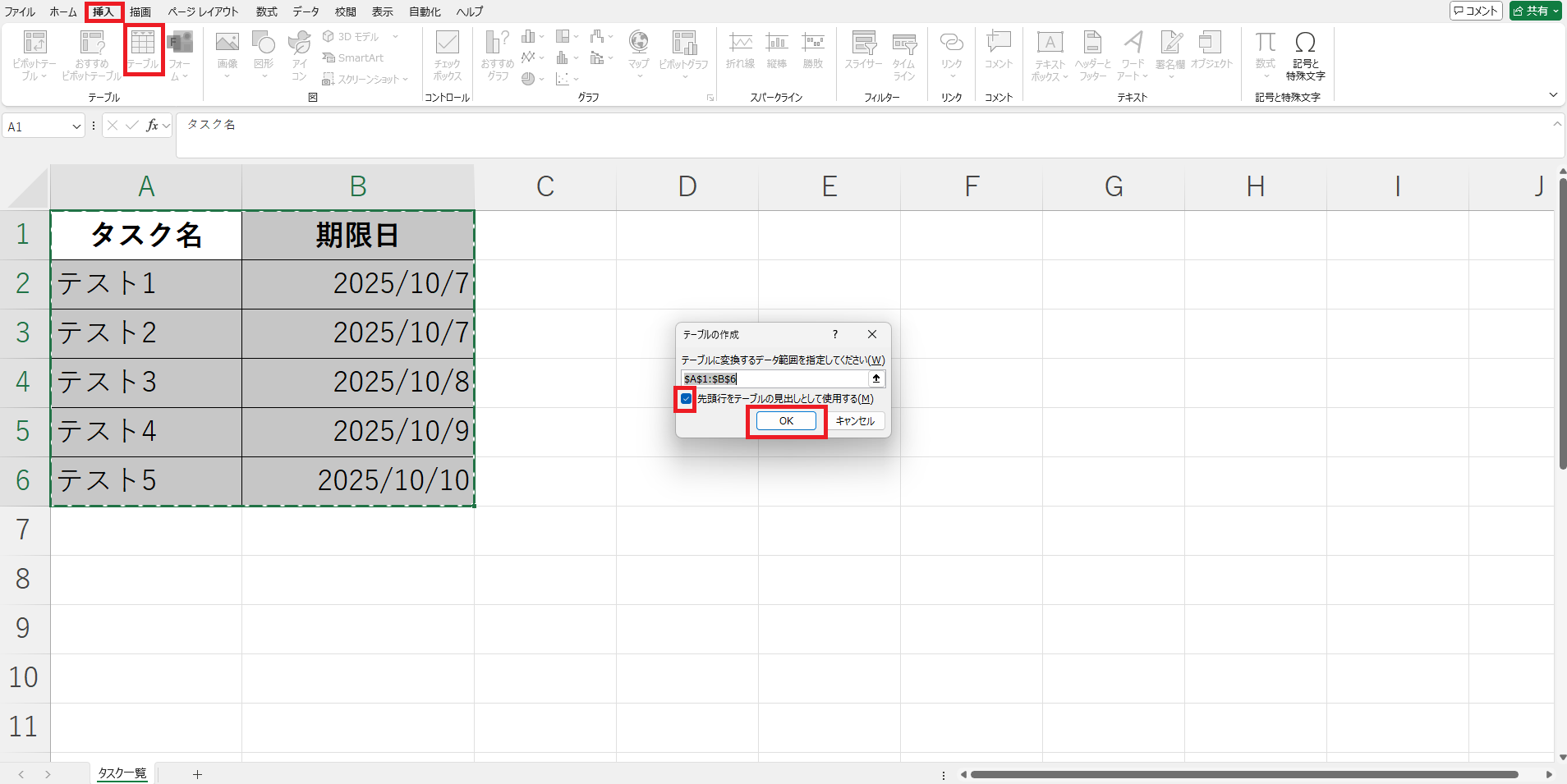This screenshot has width=1567, height=784.
Task: Click the テーブル (Table) icon in ribbon
Action: pos(143,50)
